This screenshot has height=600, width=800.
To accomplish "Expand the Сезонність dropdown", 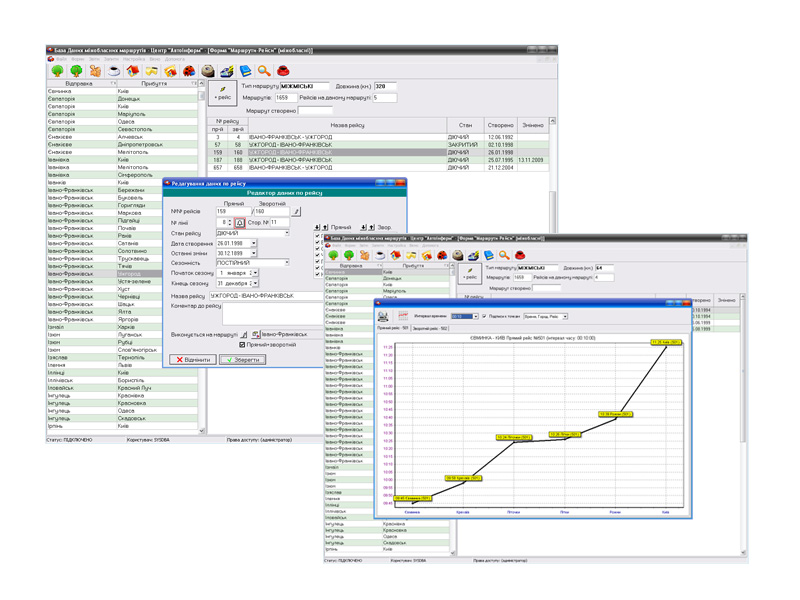I will pos(286,263).
